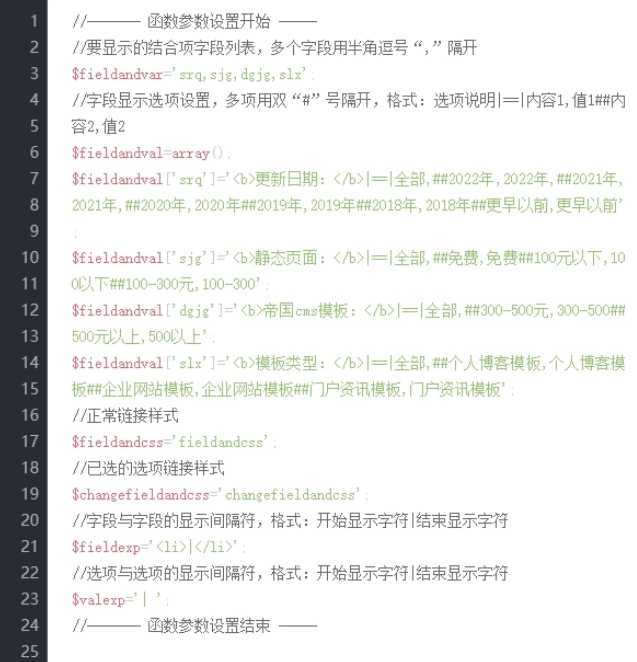
Task: Click the //正常链接样式 comment
Action: (x=125, y=416)
